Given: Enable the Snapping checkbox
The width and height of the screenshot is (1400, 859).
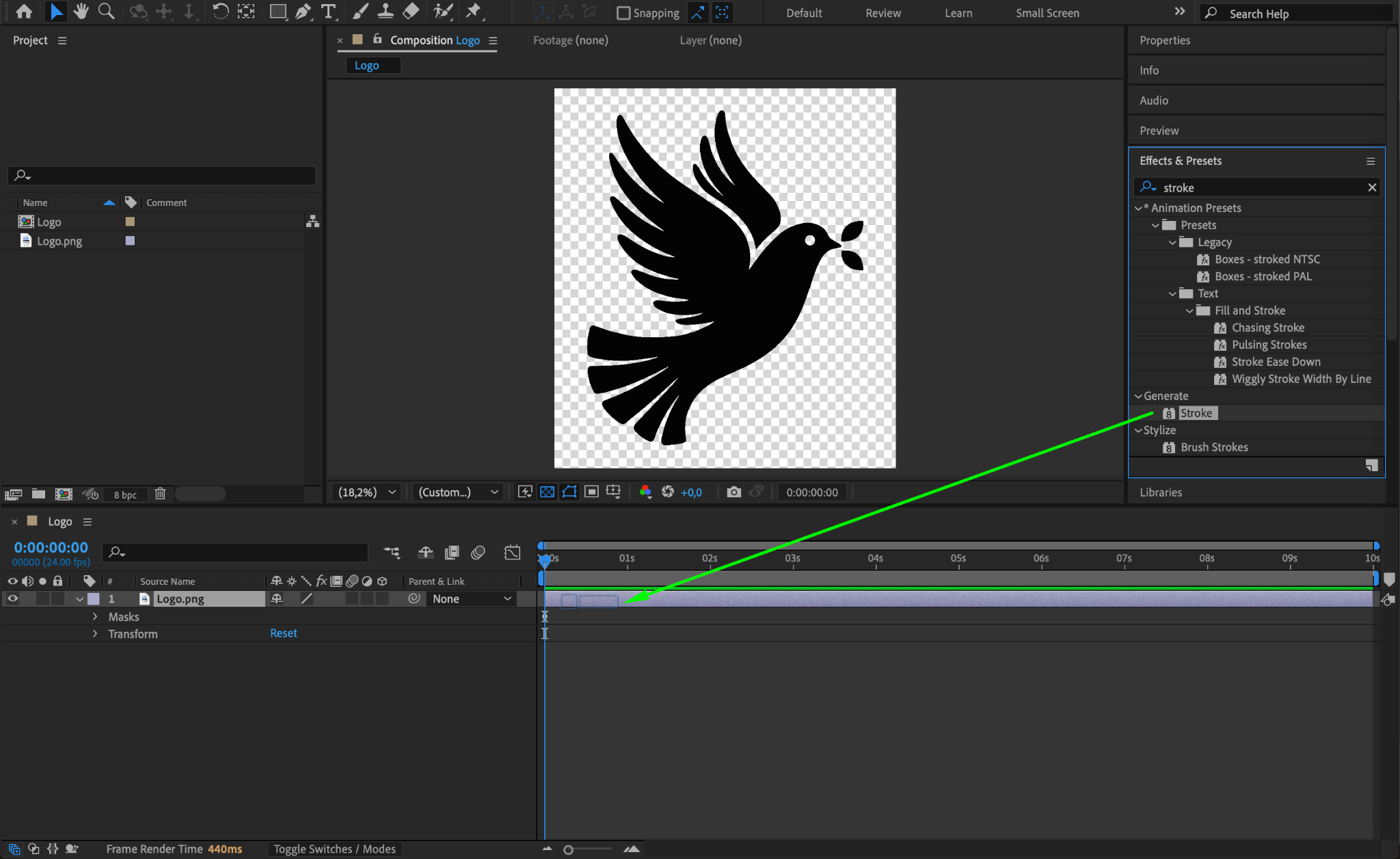Looking at the screenshot, I should point(623,13).
